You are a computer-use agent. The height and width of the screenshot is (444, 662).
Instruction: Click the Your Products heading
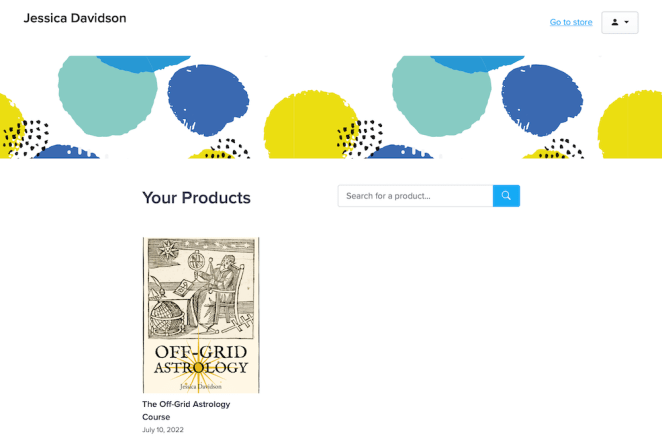coord(196,198)
